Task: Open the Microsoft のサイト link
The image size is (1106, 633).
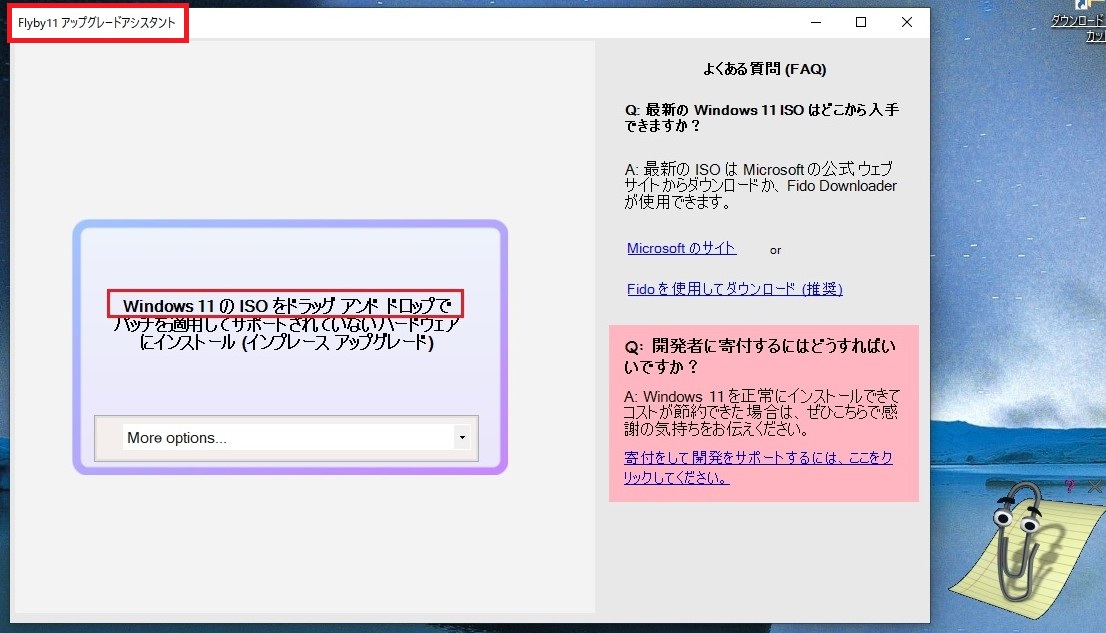Action: tap(681, 248)
